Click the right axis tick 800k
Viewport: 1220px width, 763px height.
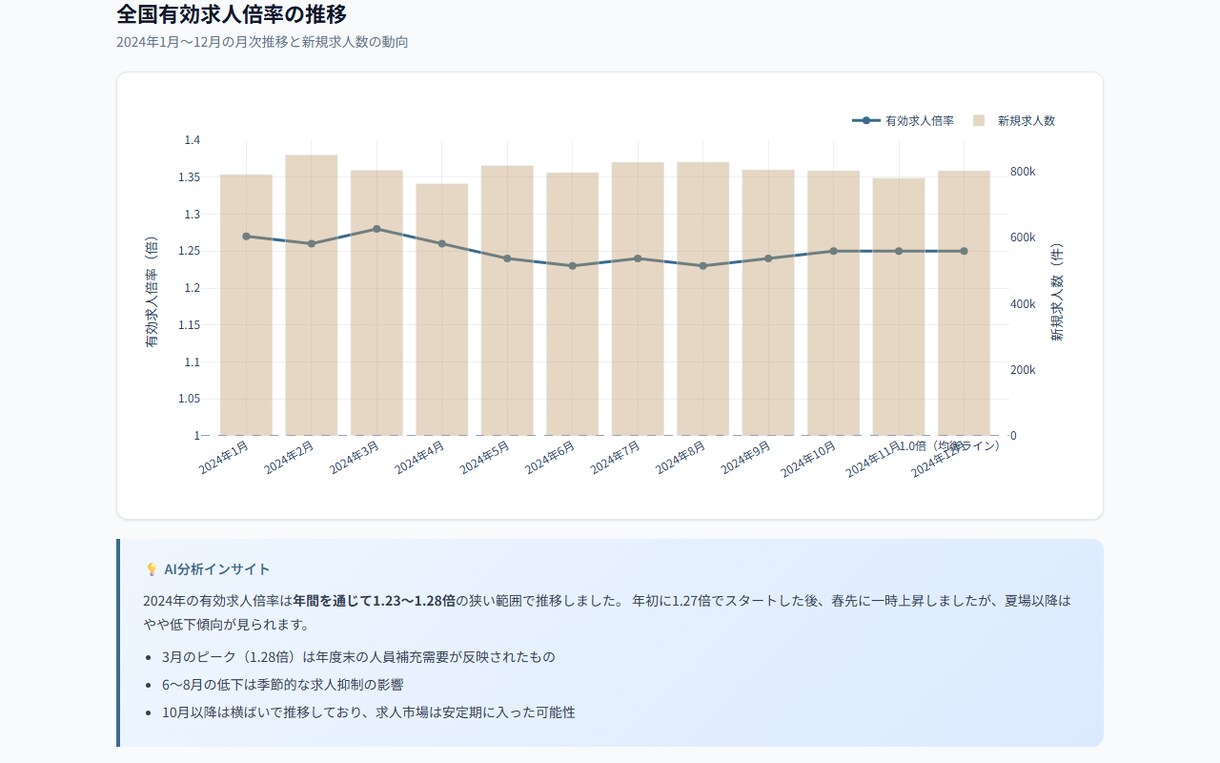point(1023,172)
